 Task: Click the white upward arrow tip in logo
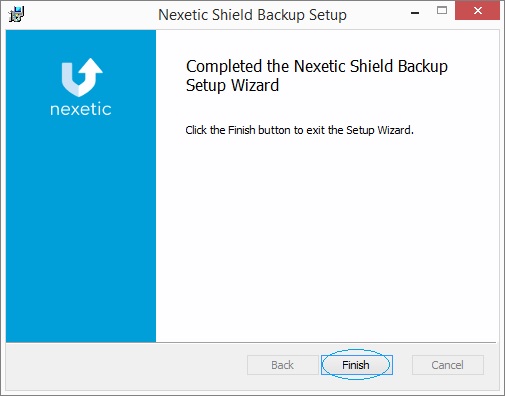point(91,65)
